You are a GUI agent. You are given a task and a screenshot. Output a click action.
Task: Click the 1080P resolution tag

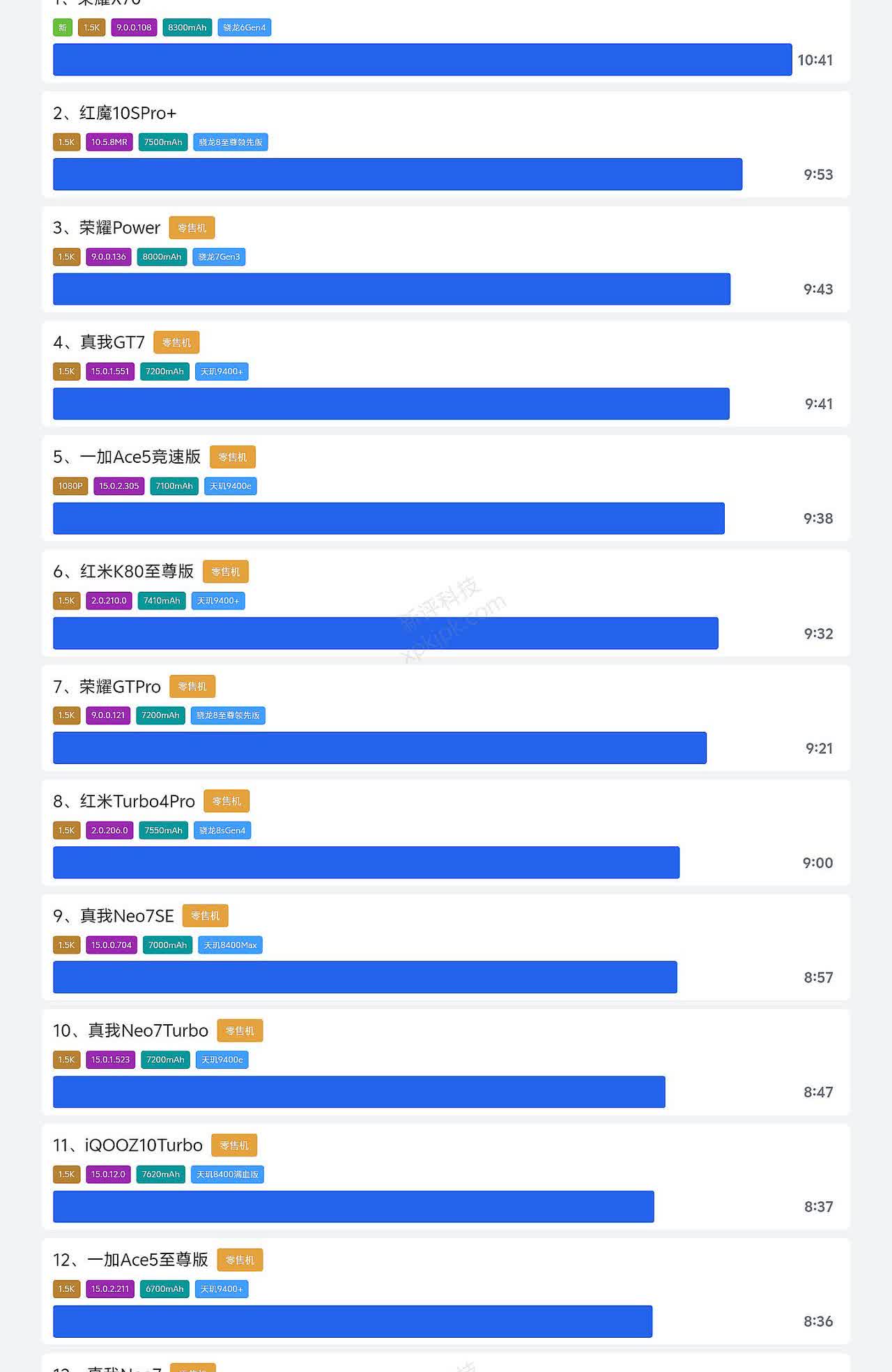click(70, 486)
